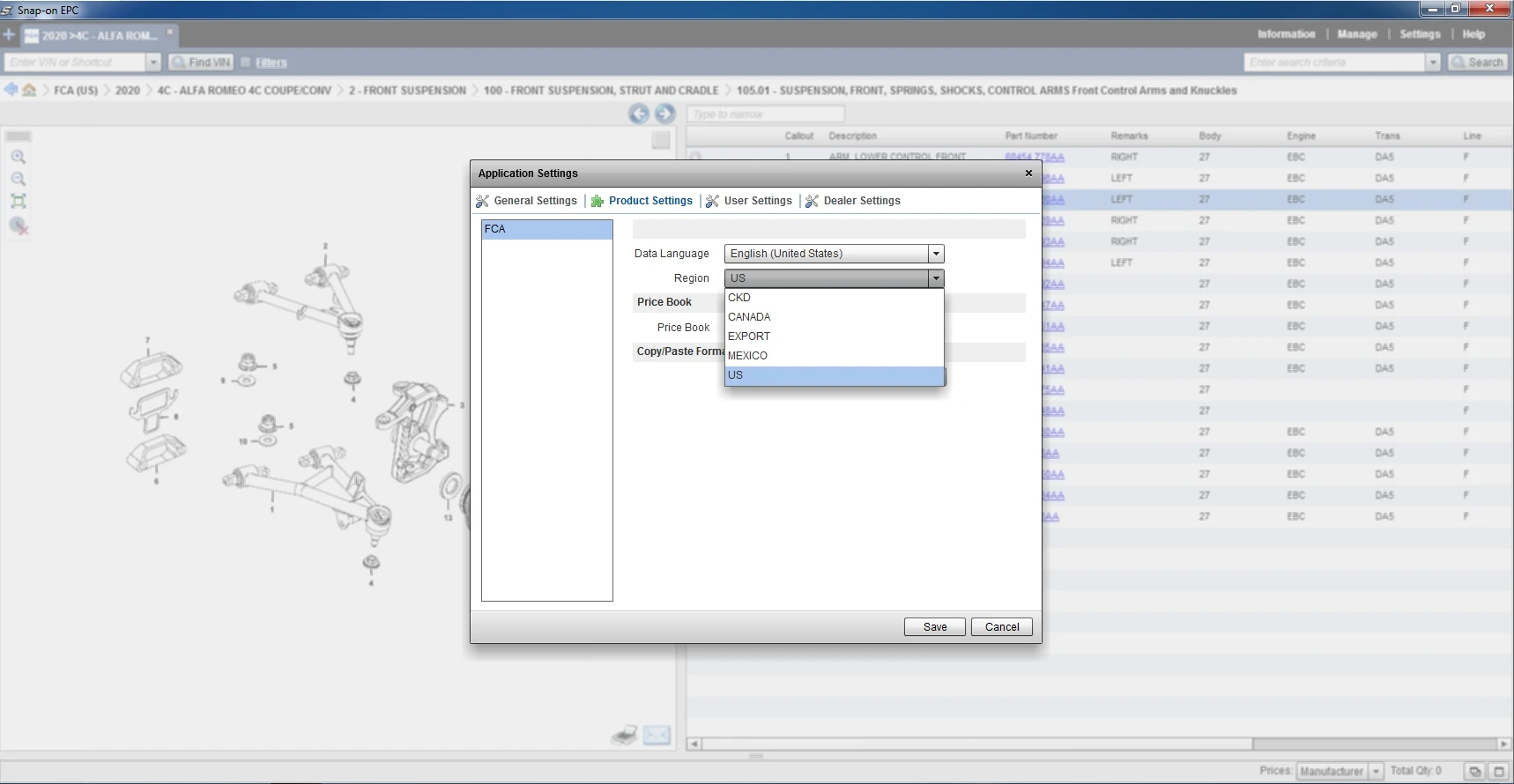Viewport: 1514px width, 784px height.
Task: Click the Remarks column header
Action: (x=1129, y=137)
